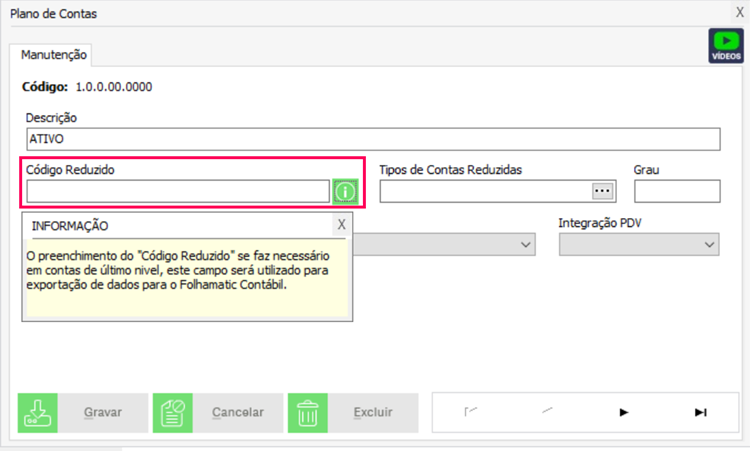
Task: Jump to the last record
Action: pos(700,412)
